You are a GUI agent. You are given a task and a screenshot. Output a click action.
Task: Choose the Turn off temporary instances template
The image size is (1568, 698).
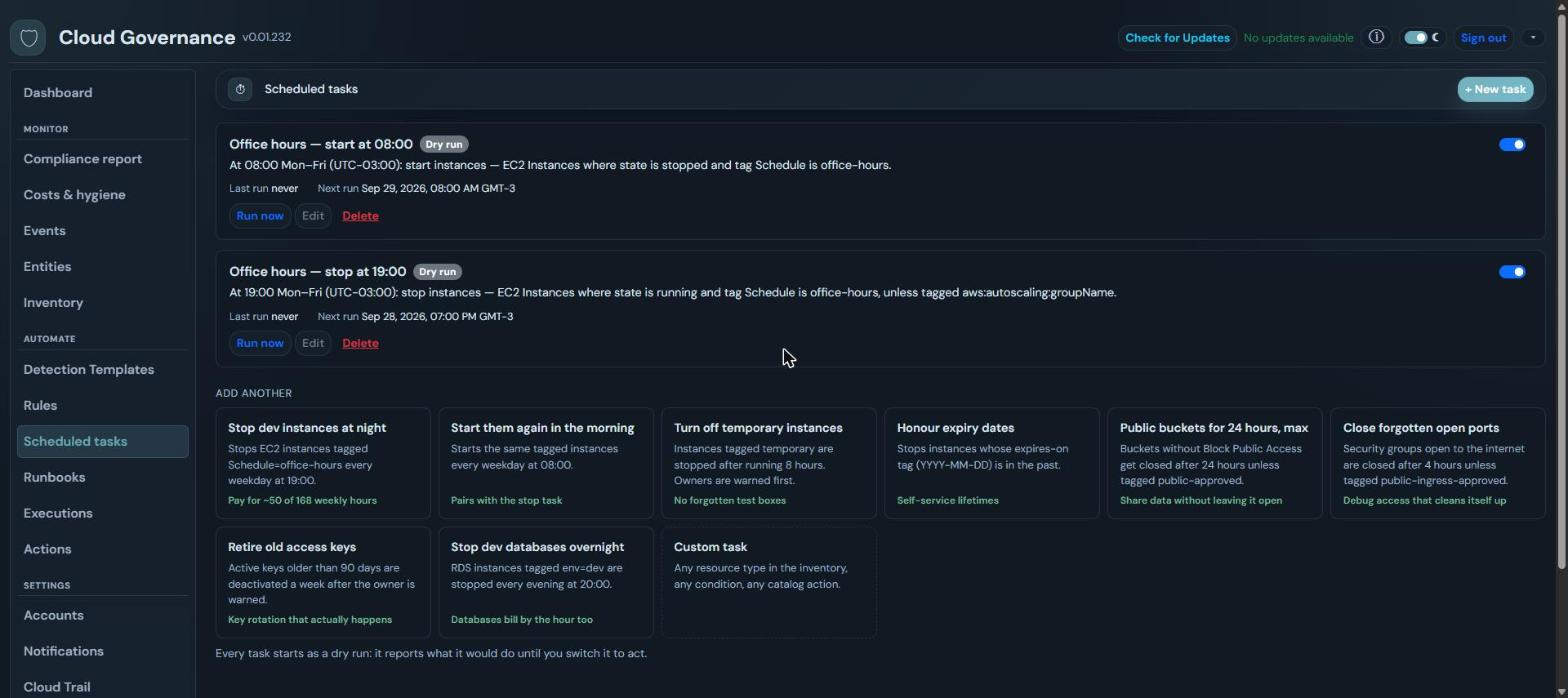click(769, 463)
